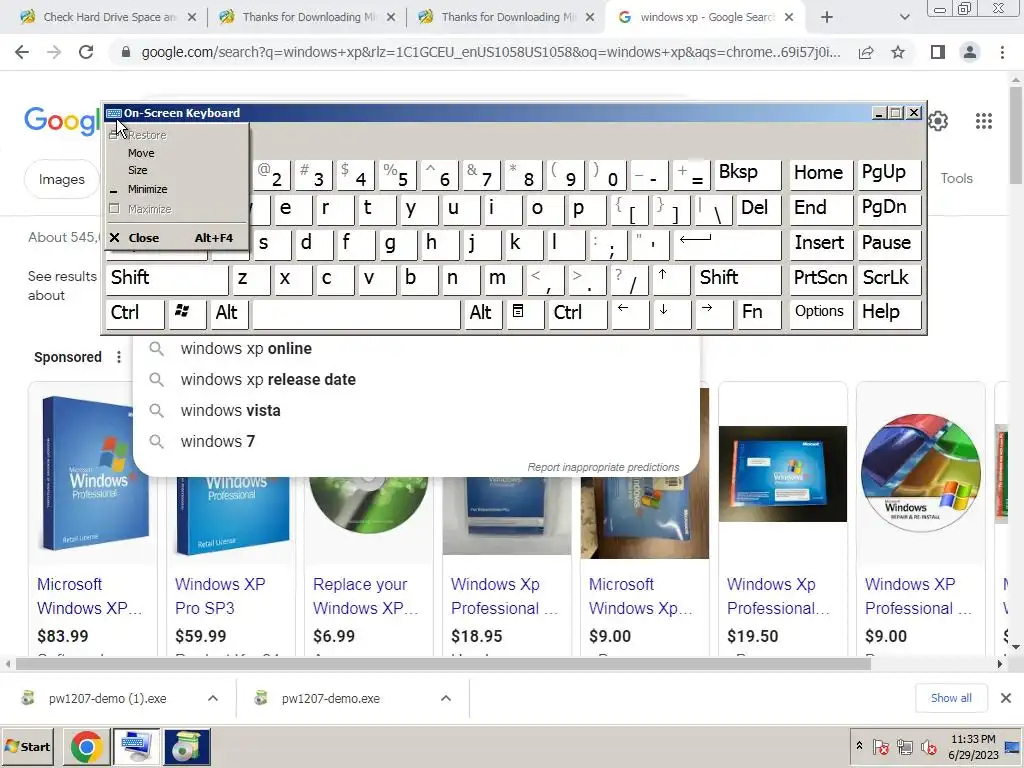The height and width of the screenshot is (768, 1024).
Task: Select Move in system menu
Action: 176,153
